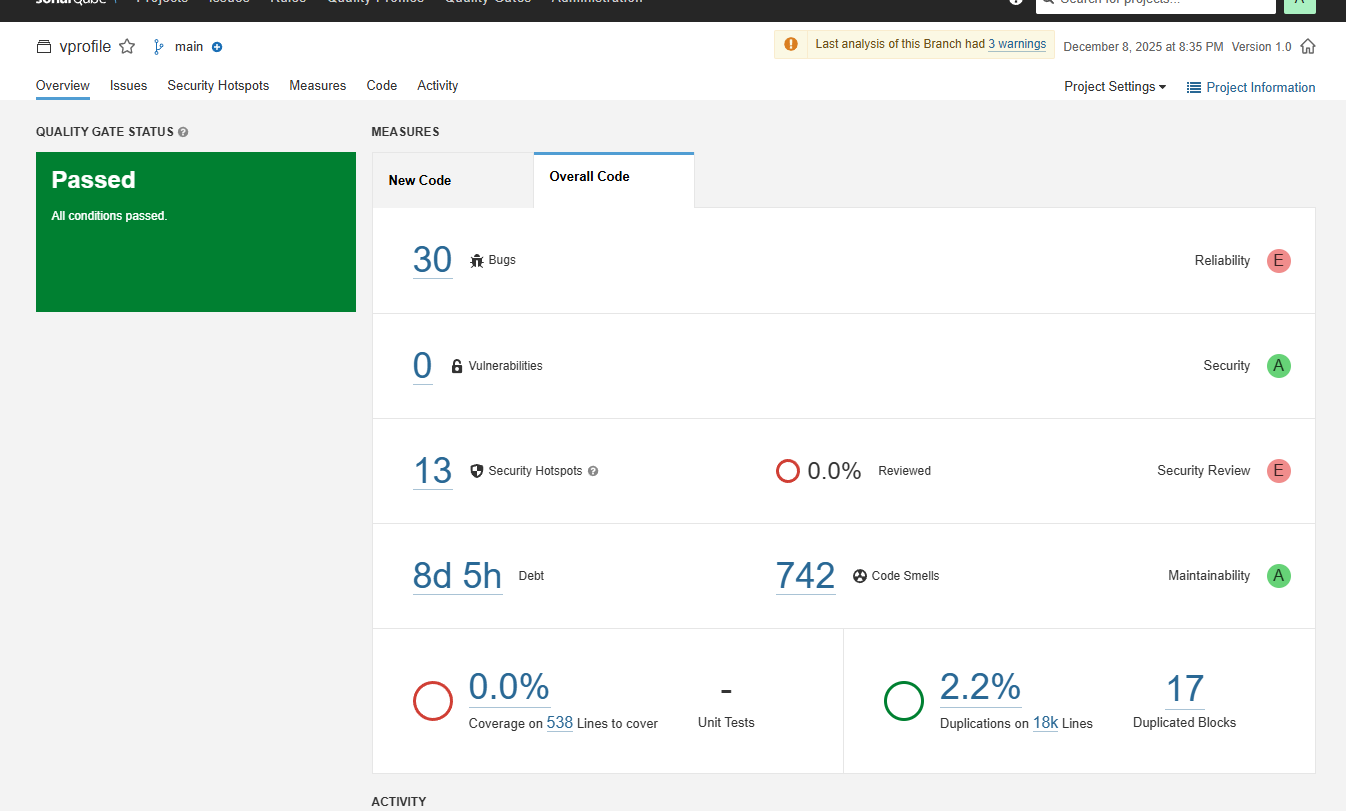The width and height of the screenshot is (1346, 811).
Task: Click the lock icon beside Vulnerabilities
Action: tap(457, 366)
